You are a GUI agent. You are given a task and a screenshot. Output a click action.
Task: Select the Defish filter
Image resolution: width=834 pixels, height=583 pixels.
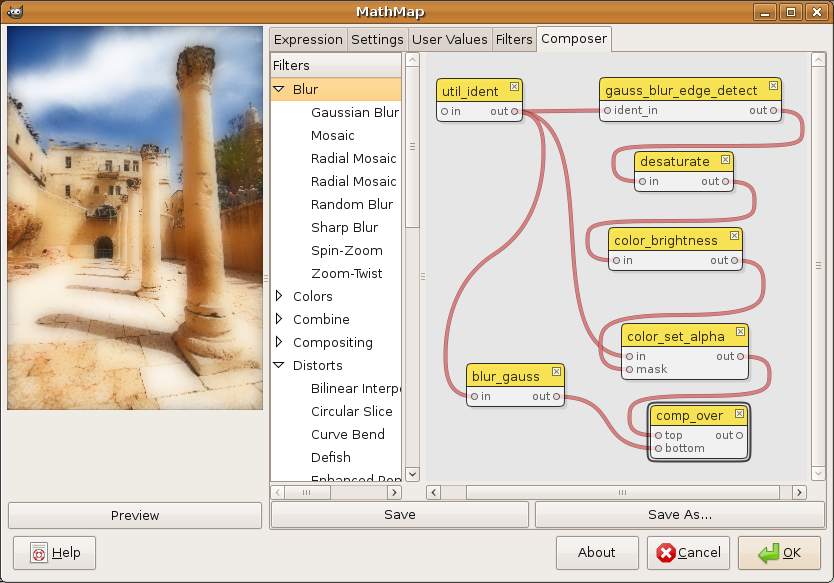(x=330, y=457)
